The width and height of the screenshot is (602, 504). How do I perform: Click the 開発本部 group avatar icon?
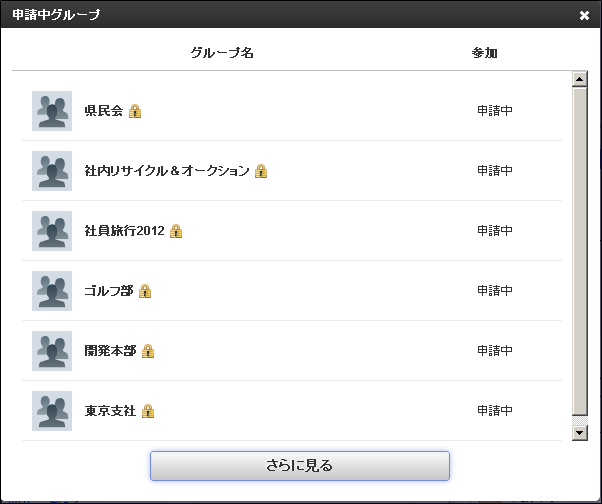click(x=52, y=351)
